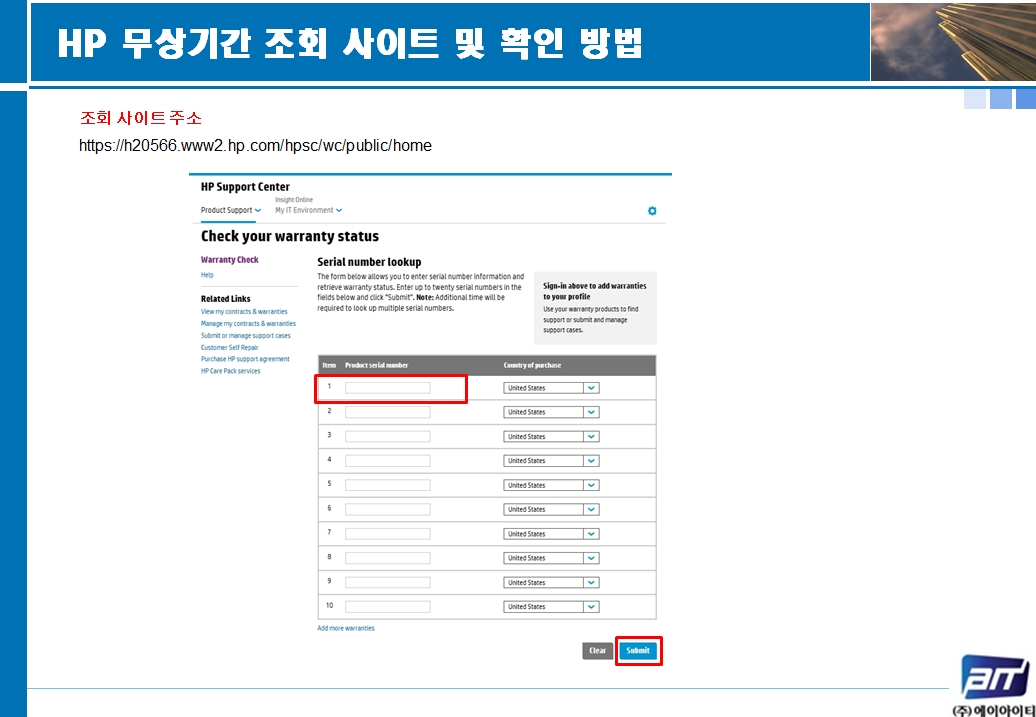Open the HP Care Pack services link
Viewport: 1036px width, 717px height.
(231, 371)
